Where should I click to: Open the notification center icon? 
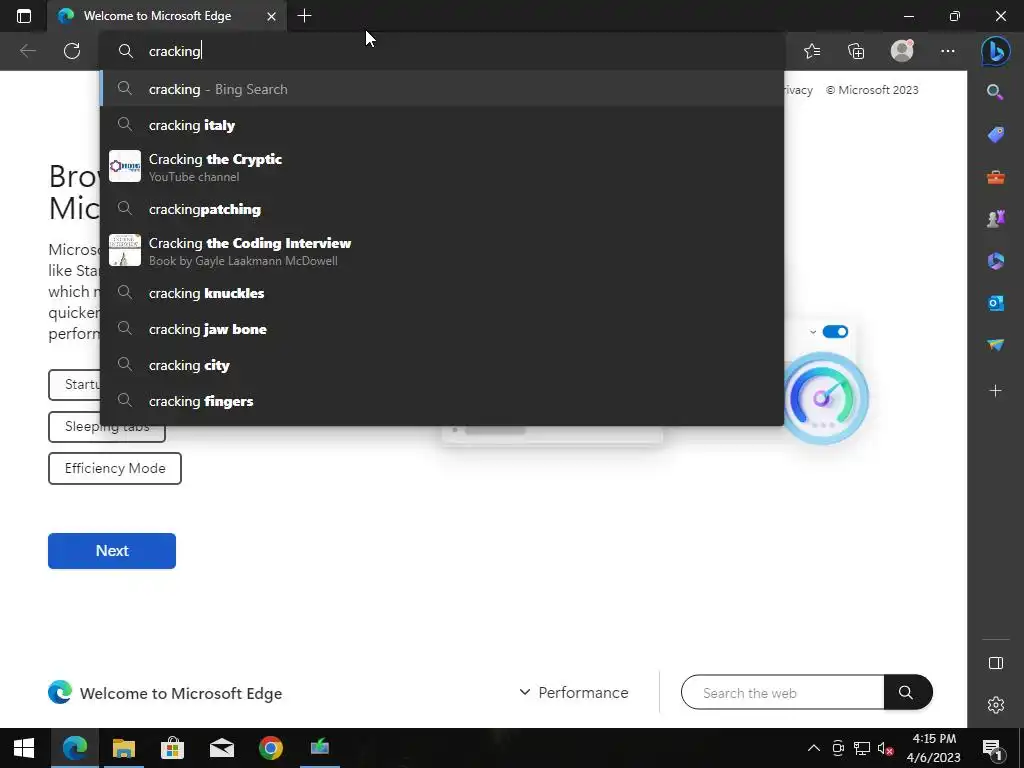point(992,748)
